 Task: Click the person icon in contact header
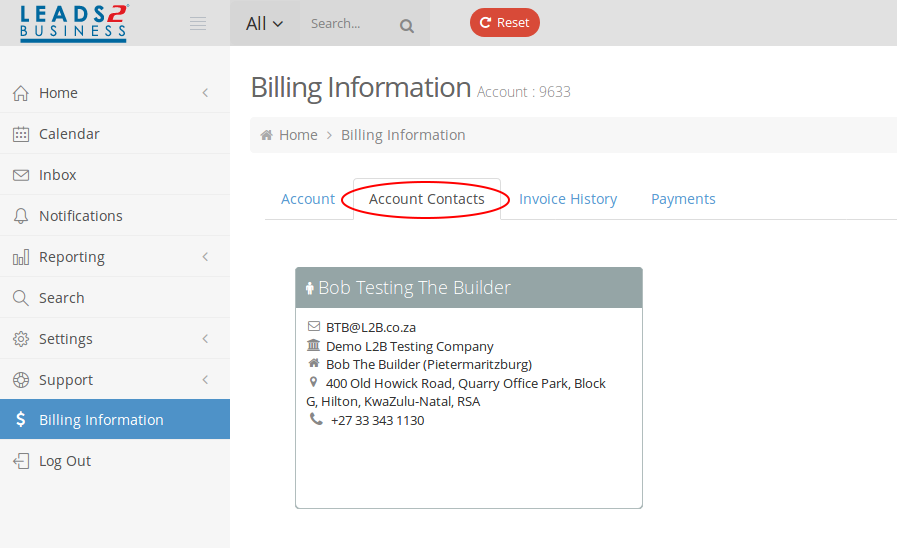[309, 288]
